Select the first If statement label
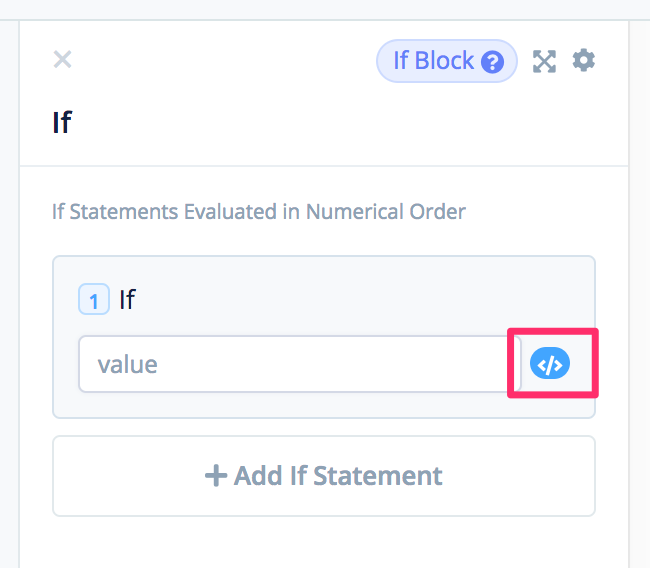This screenshot has height=568, width=650. tap(127, 300)
